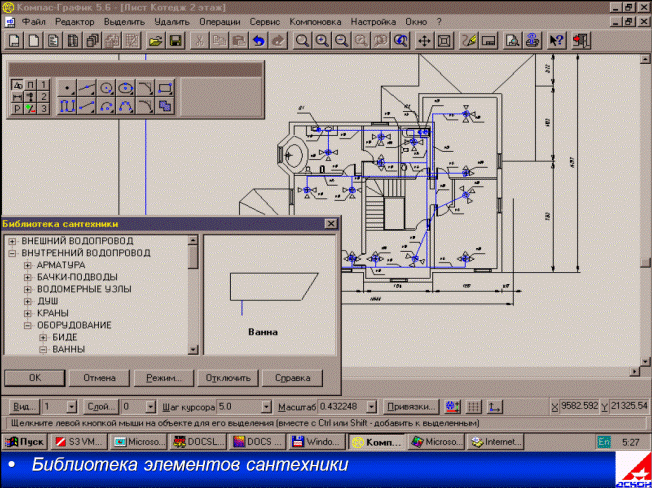This screenshot has height=488, width=652.
Task: Click the Справка button
Action: tap(292, 378)
